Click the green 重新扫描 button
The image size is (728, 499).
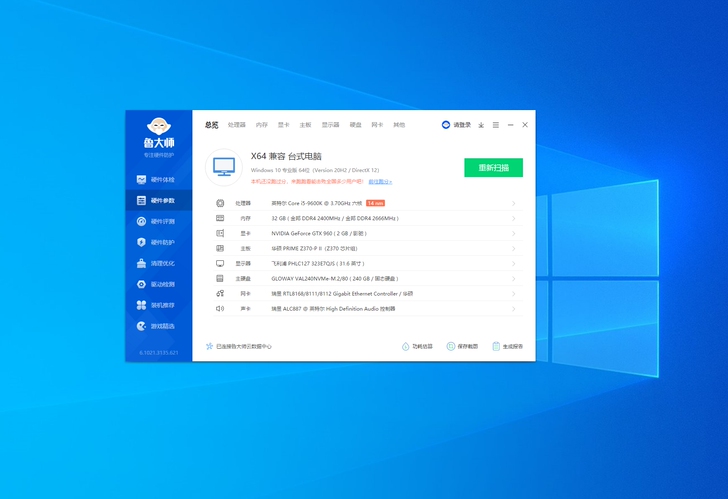[x=494, y=168]
